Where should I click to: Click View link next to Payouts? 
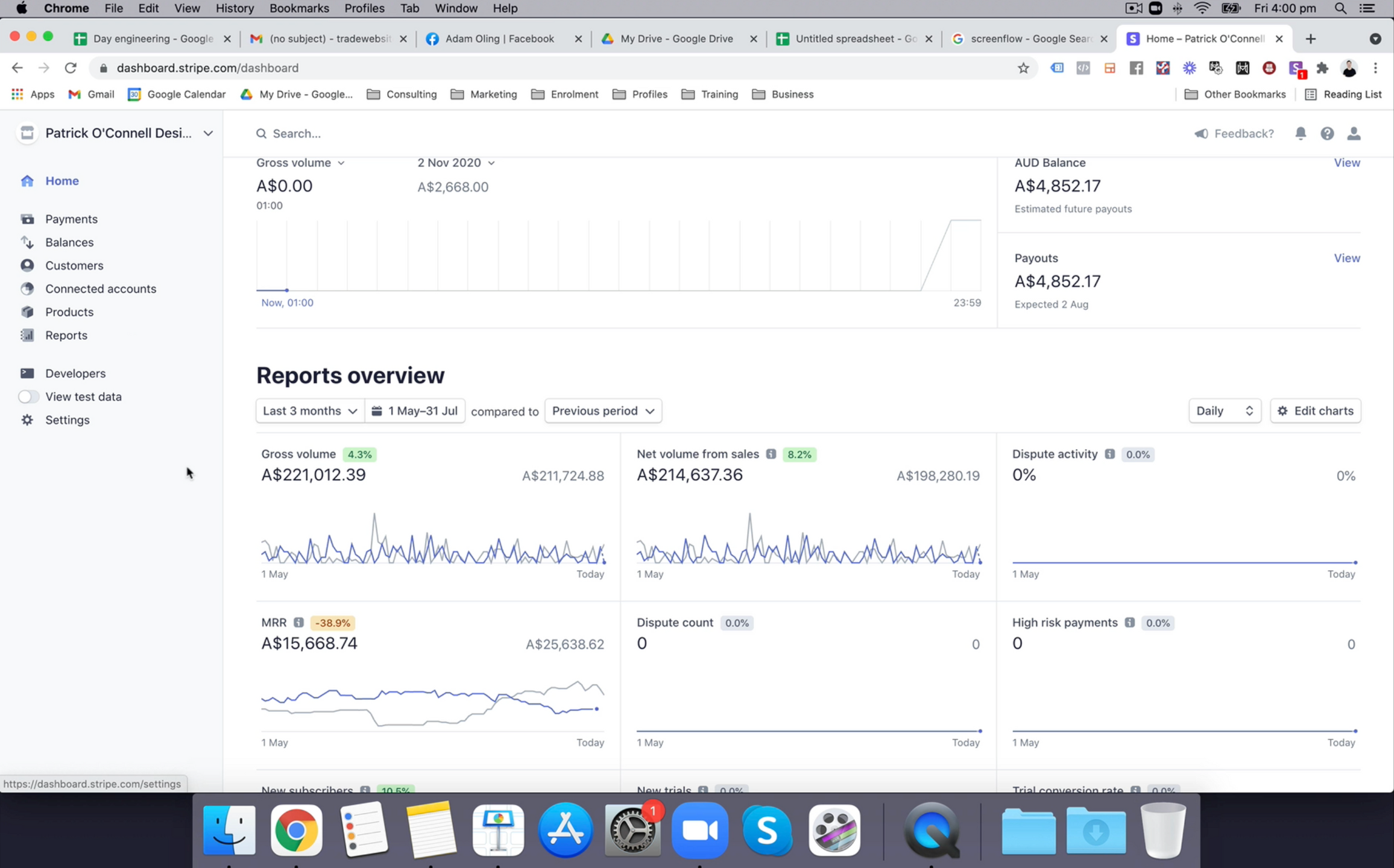pos(1346,258)
